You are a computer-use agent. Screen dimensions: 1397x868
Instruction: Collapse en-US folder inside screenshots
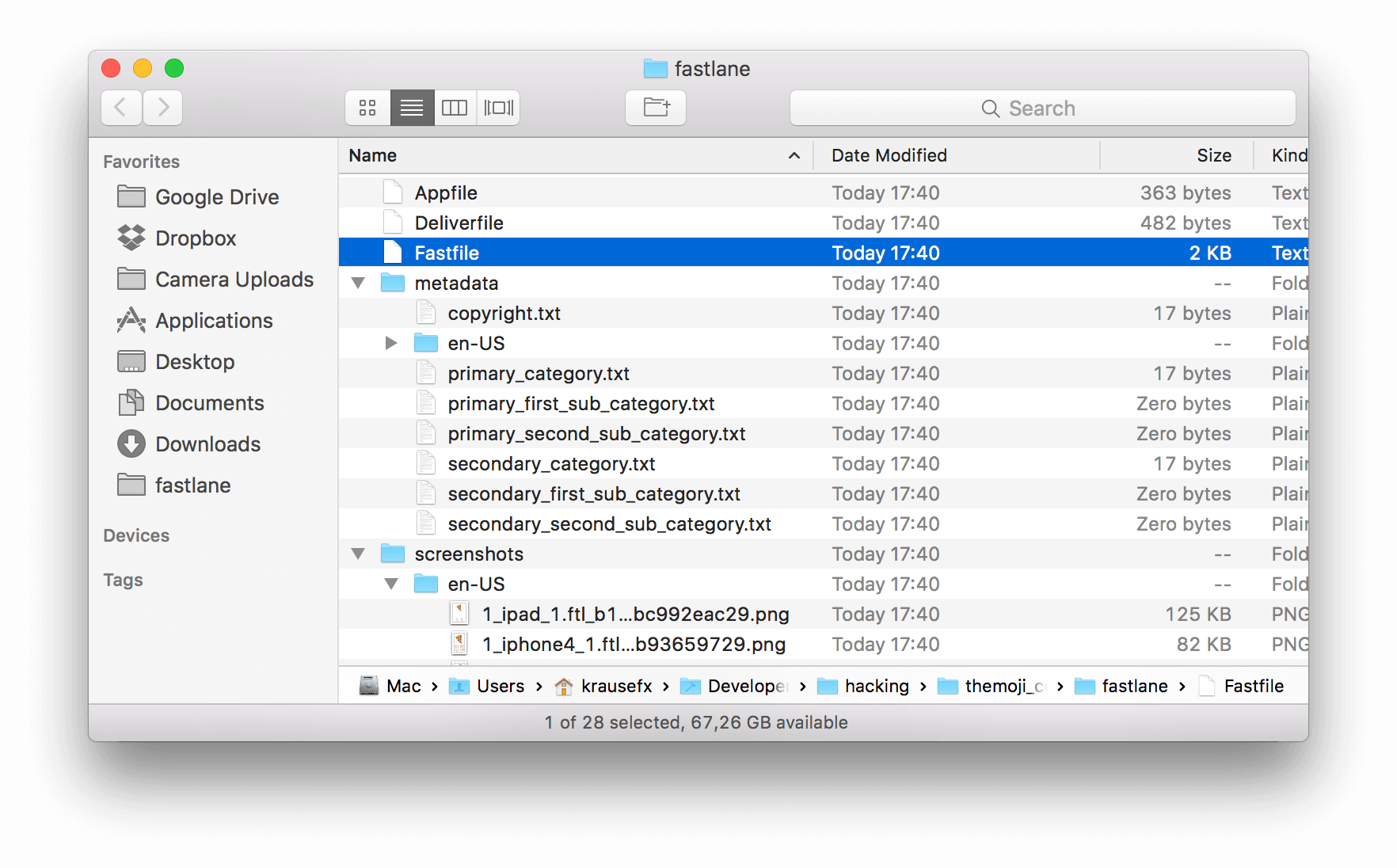point(391,584)
